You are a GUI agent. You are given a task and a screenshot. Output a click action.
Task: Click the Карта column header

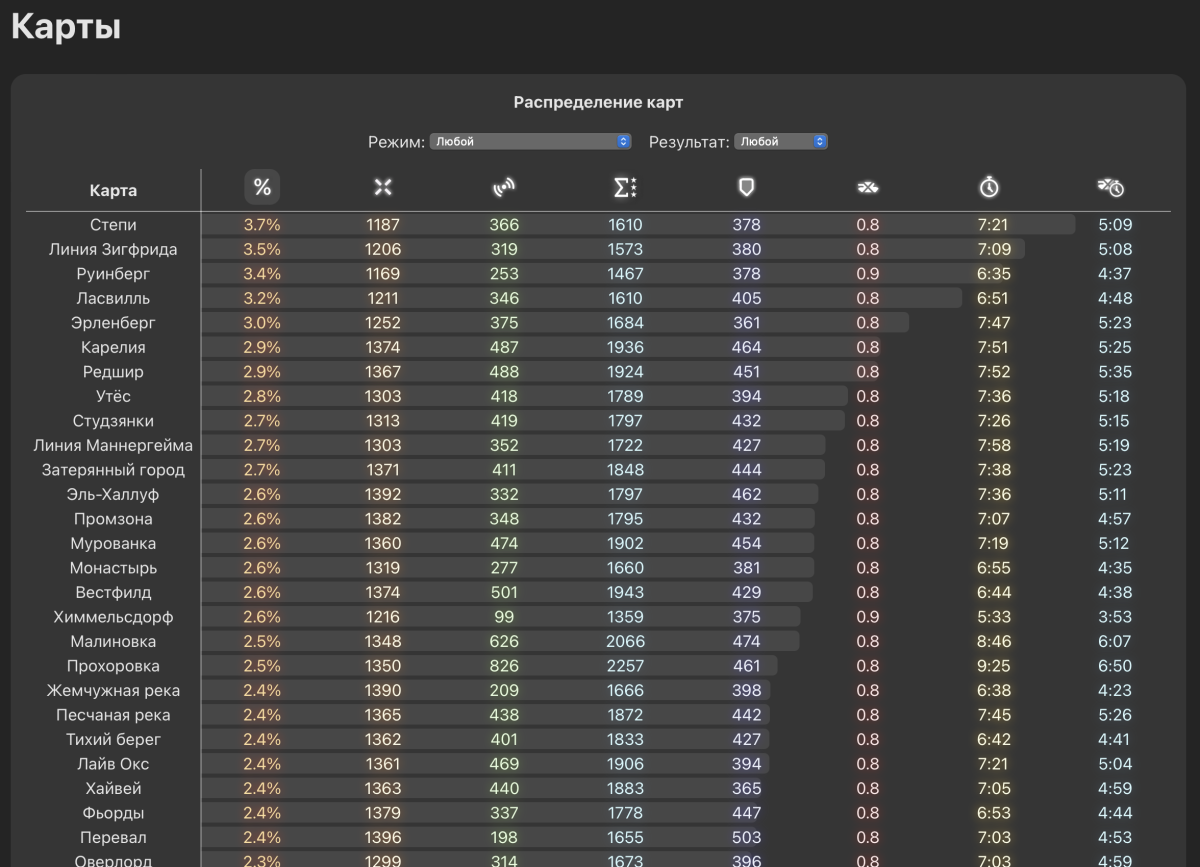click(113, 190)
